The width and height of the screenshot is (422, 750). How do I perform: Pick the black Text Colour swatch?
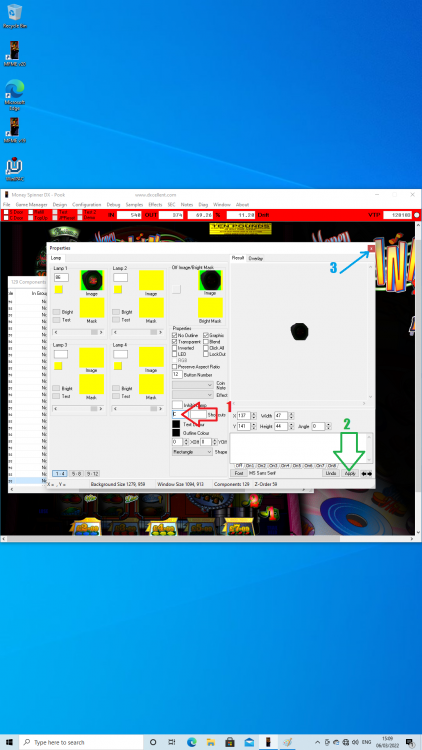pyautogui.click(x=176, y=424)
